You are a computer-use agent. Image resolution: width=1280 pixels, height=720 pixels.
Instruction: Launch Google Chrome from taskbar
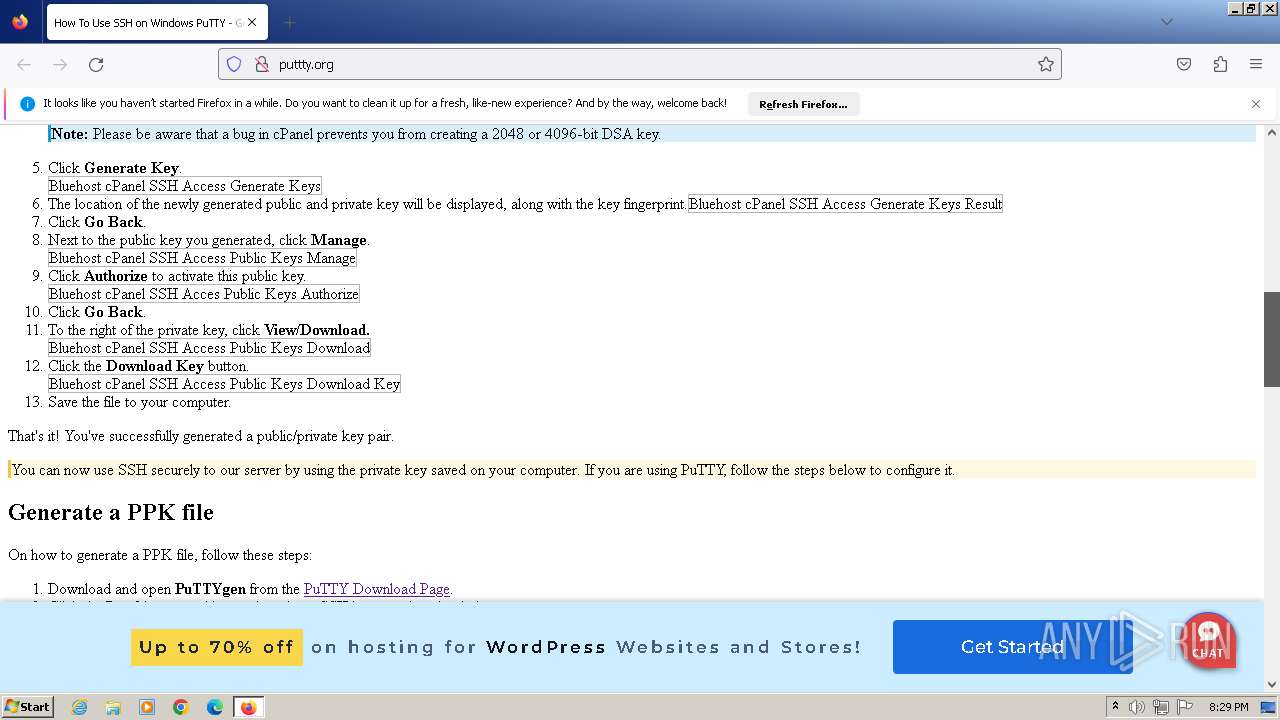tap(181, 707)
